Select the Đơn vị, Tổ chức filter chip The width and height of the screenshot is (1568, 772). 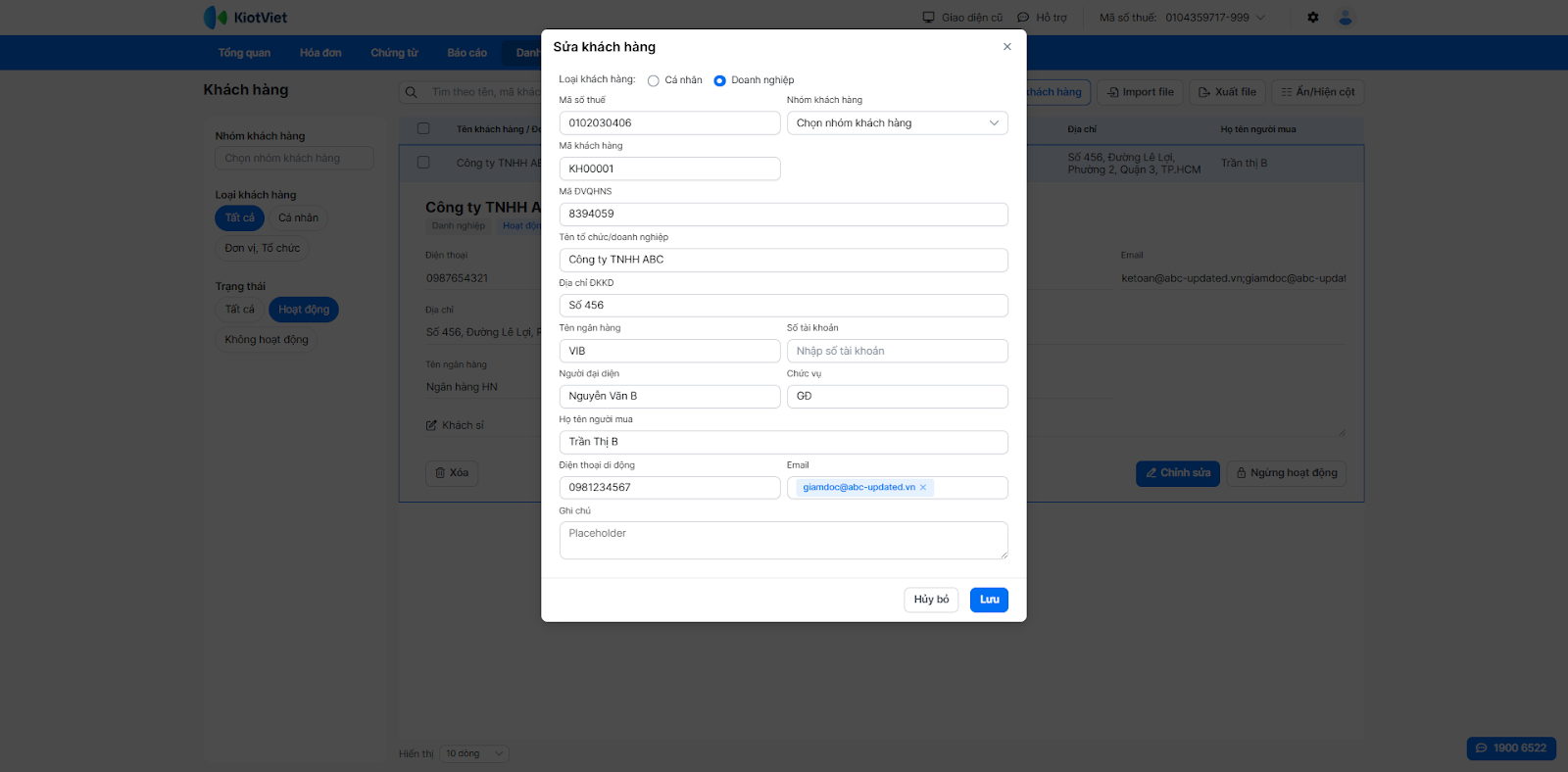[263, 249]
